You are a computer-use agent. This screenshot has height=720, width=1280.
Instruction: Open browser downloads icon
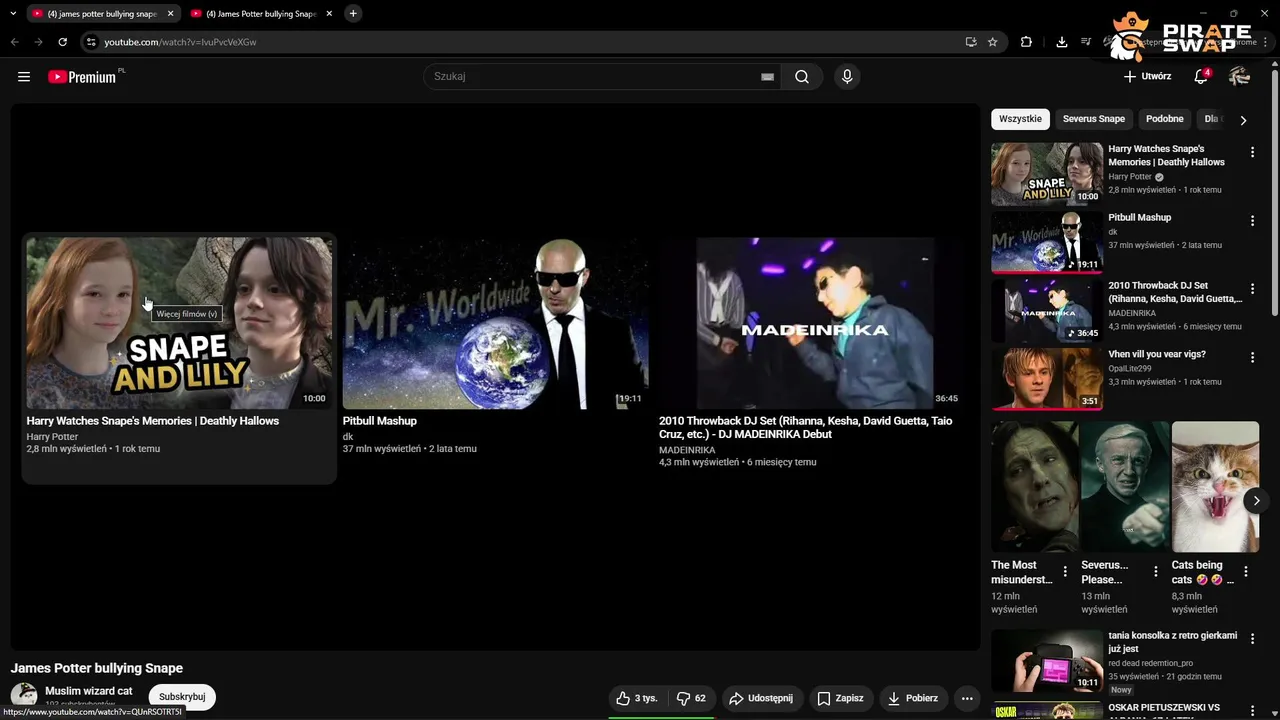pos(1062,42)
